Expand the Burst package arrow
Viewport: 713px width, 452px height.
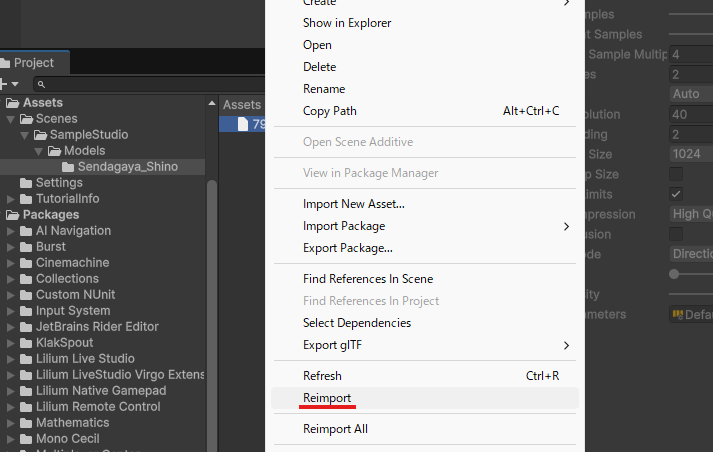coord(10,247)
